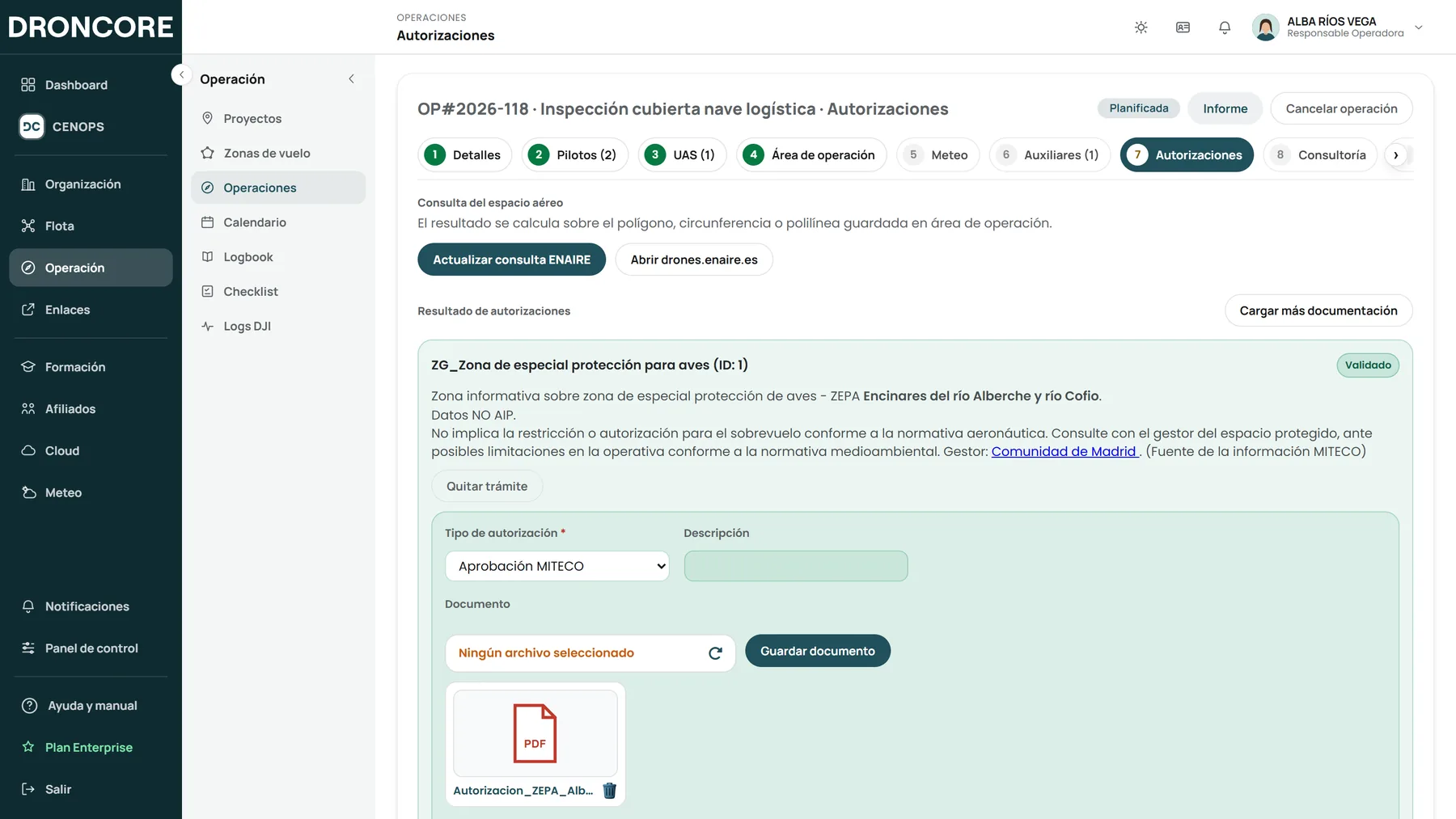Open Panel de control

pos(91,648)
